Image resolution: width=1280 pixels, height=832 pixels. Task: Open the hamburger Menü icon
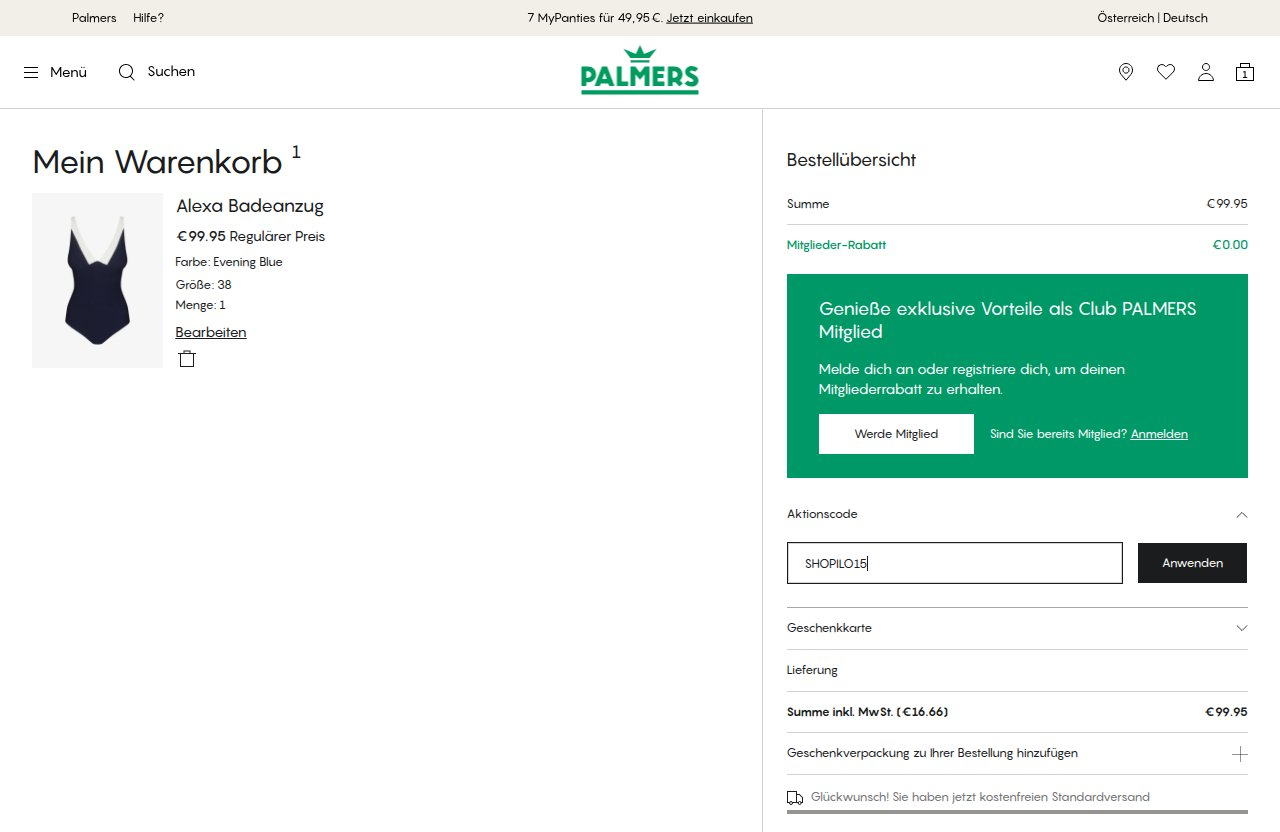coord(31,72)
